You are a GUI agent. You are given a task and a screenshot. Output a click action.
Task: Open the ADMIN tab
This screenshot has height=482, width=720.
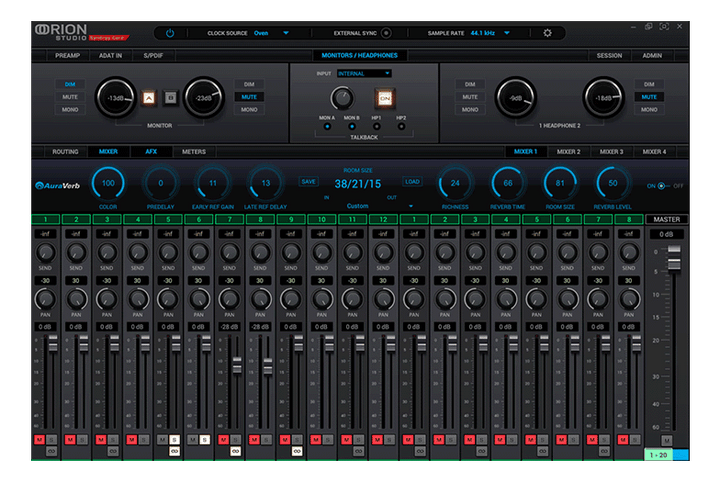click(x=652, y=56)
